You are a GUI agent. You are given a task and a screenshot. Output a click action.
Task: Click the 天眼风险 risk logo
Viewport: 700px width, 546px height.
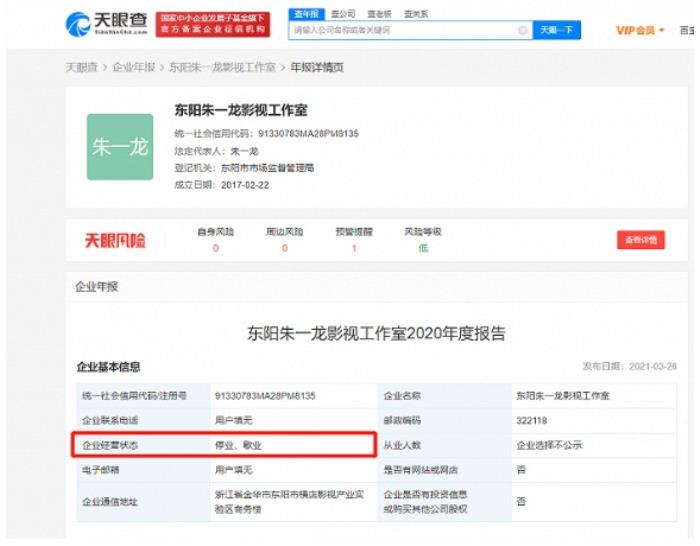(x=114, y=240)
